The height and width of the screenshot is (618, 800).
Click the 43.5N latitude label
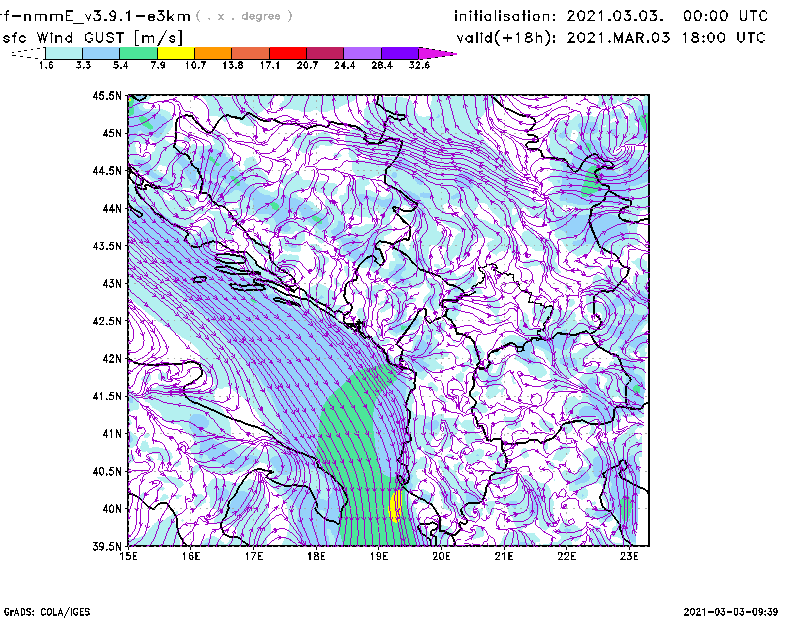(107, 246)
